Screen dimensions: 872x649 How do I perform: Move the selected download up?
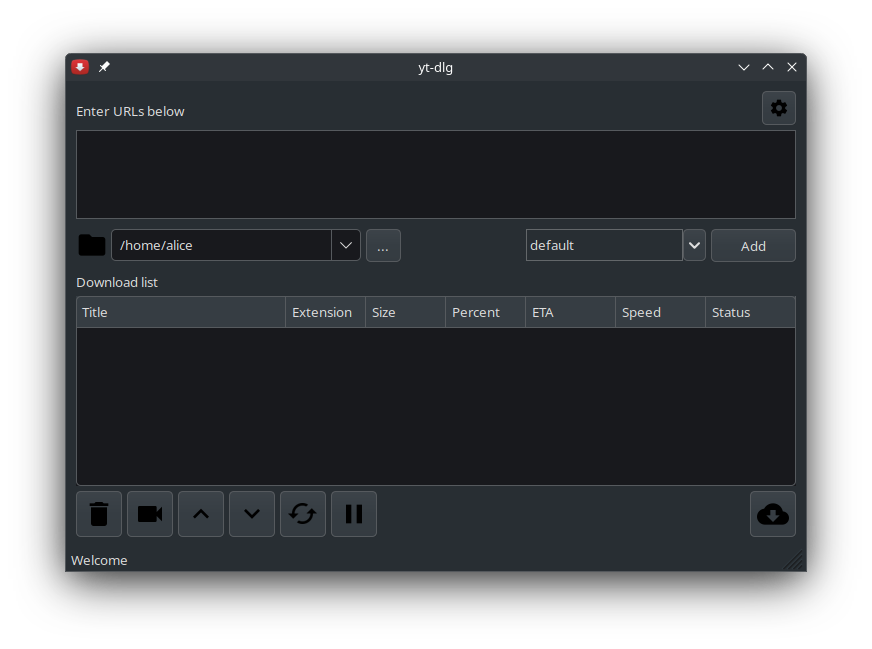click(201, 514)
